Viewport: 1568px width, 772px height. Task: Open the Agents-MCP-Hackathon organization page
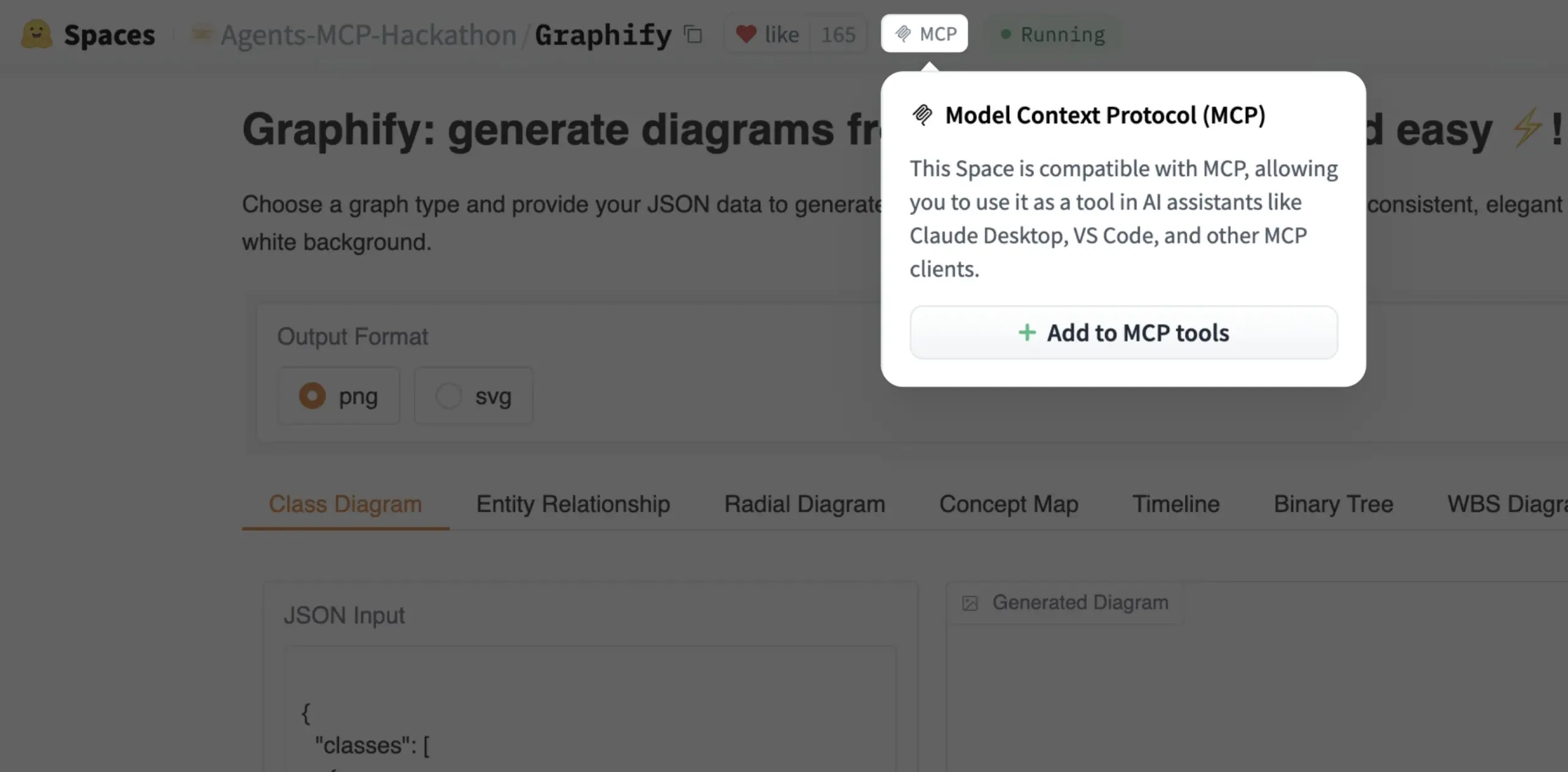369,35
